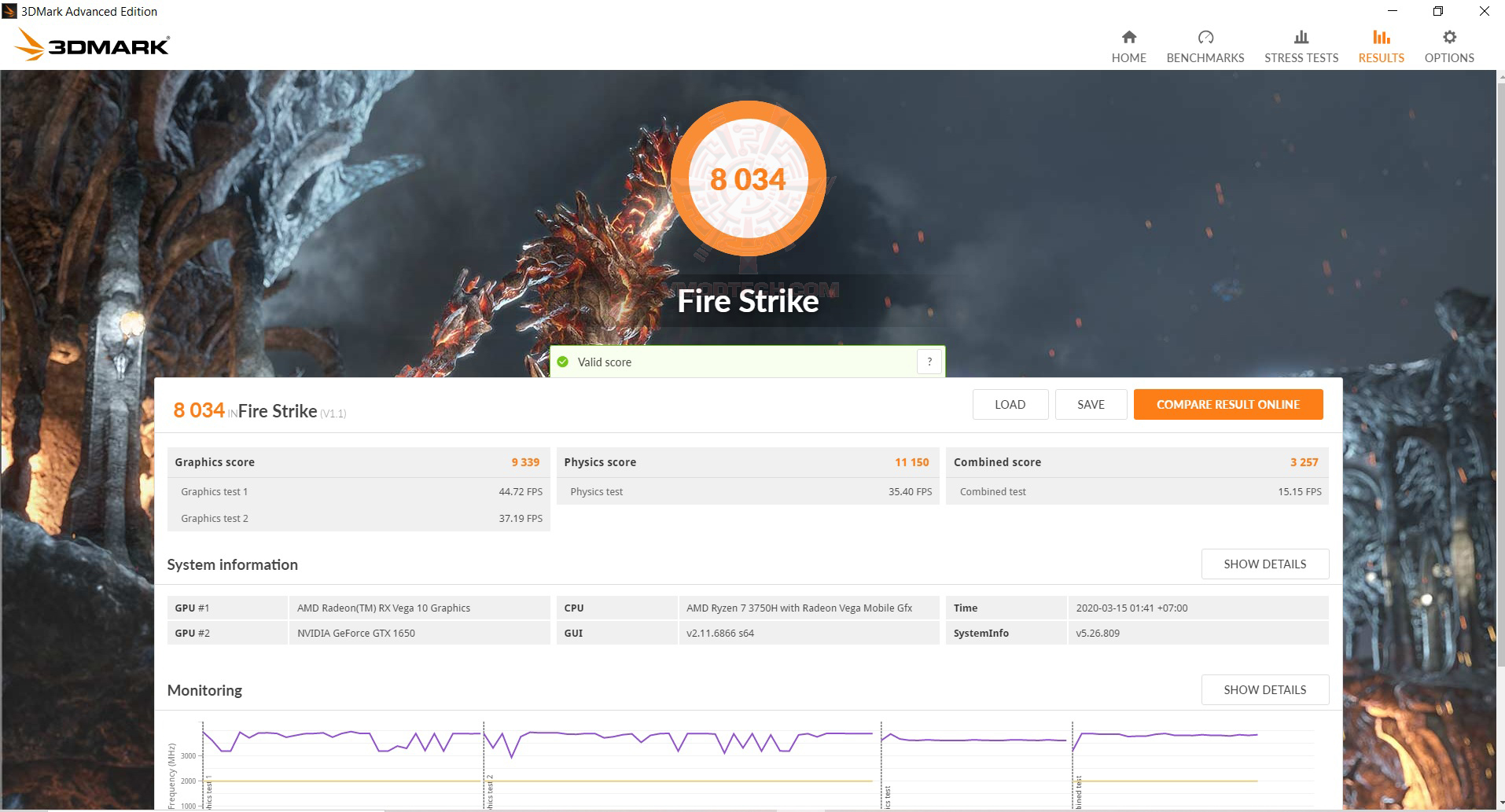
Task: Click the Graphics score value 9339
Action: point(524,462)
